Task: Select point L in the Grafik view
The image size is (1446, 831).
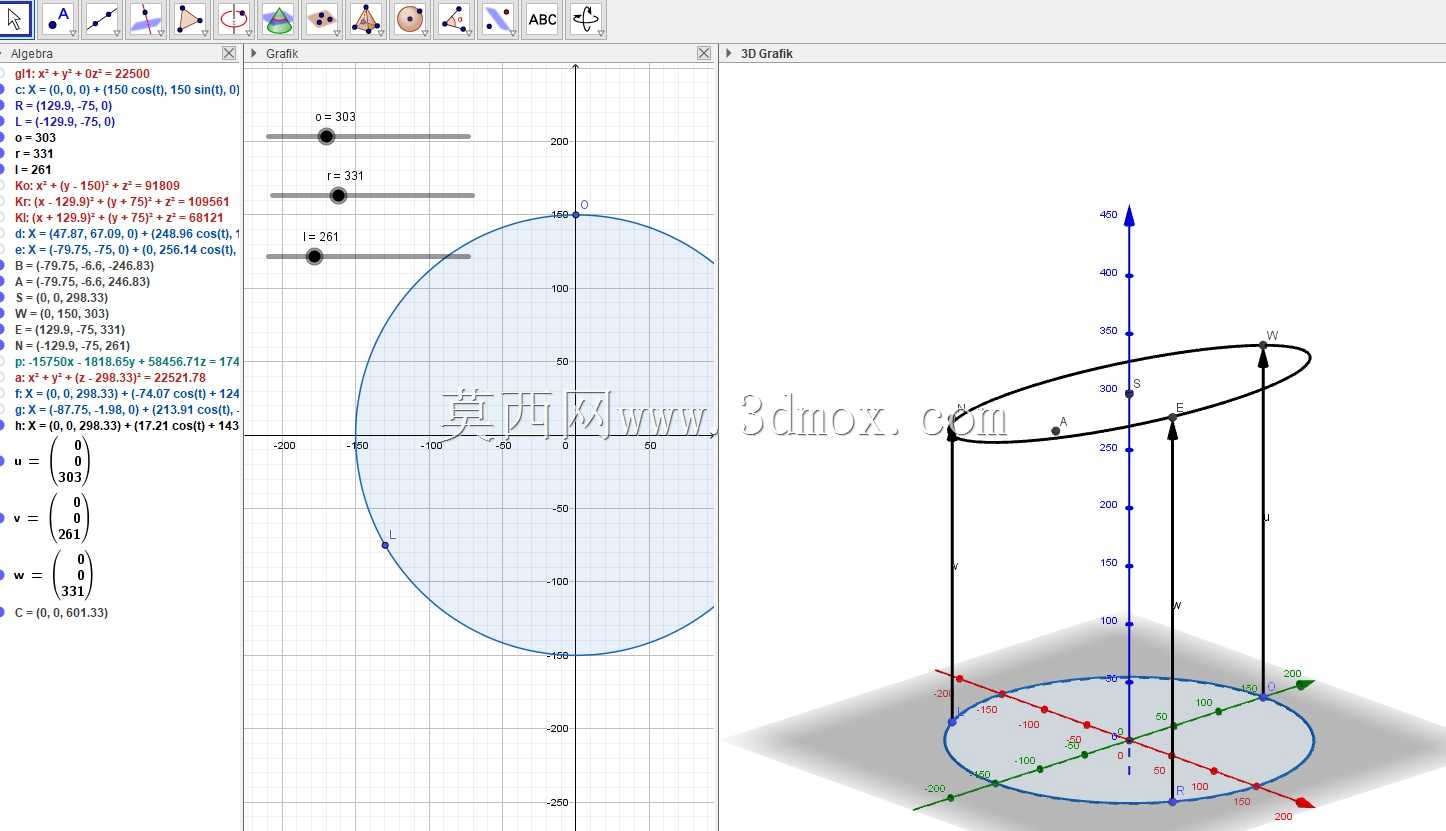Action: pos(385,545)
